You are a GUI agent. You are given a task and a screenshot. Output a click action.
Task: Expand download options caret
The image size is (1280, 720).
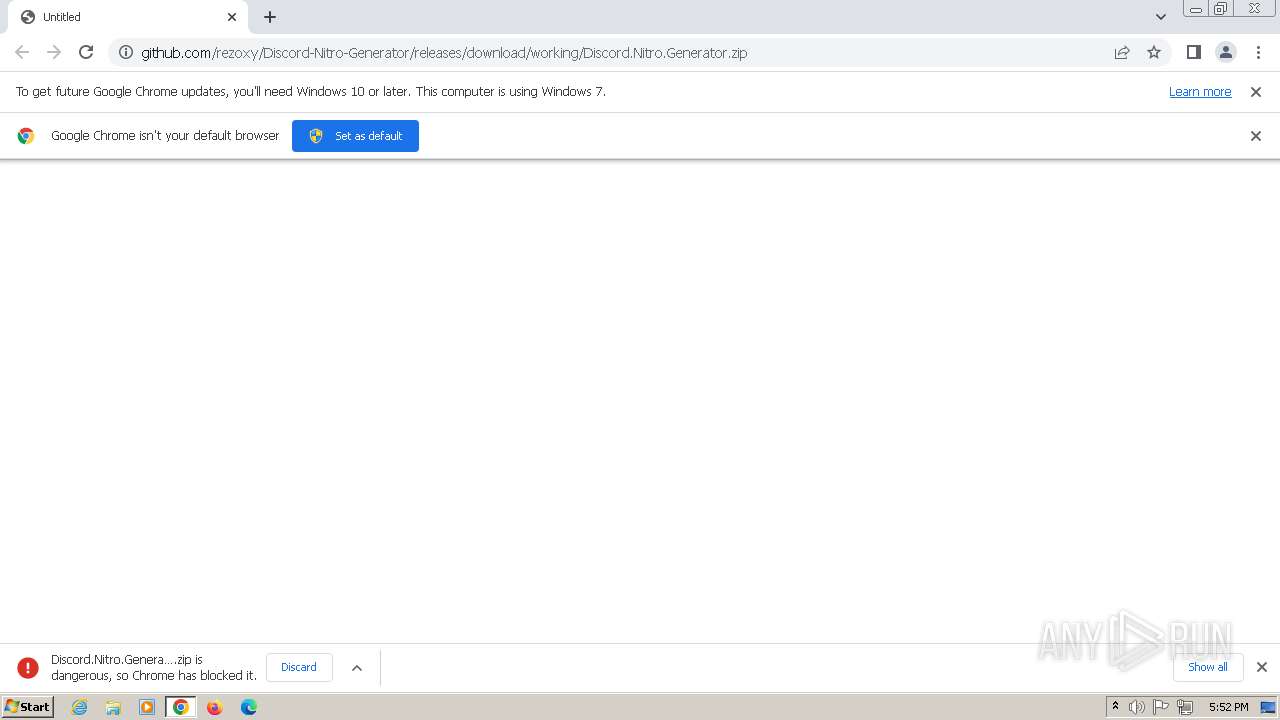(x=357, y=667)
